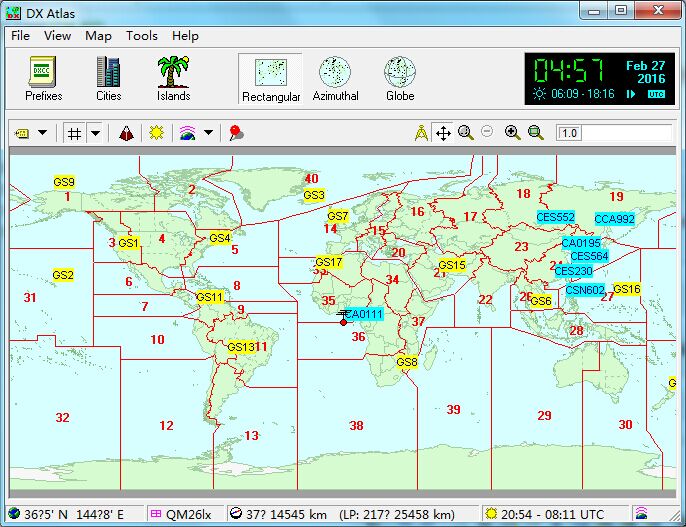Image resolution: width=686 pixels, height=527 pixels.
Task: Click the CES552 cyan label
Action: point(556,217)
